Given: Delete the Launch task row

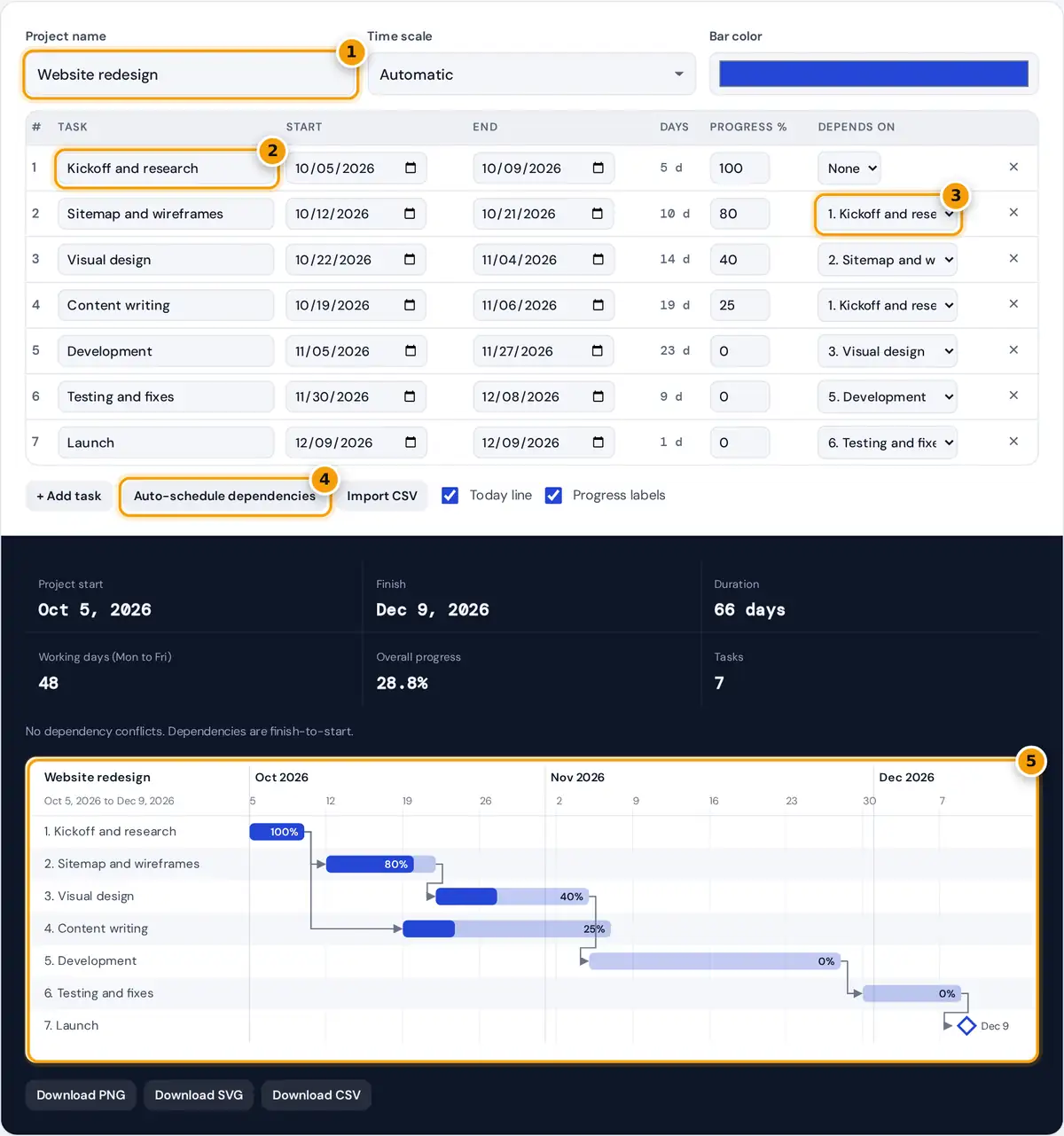Looking at the screenshot, I should 1013,442.
